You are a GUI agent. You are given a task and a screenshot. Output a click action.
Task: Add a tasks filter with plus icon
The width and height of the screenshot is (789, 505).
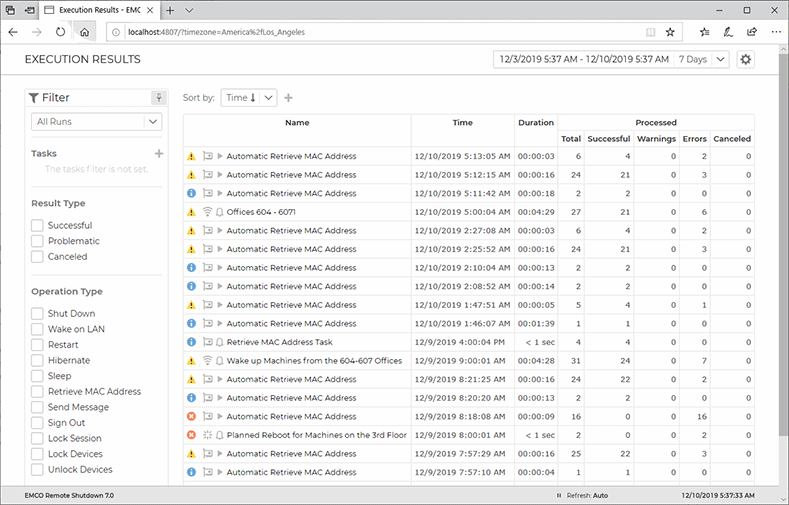pyautogui.click(x=158, y=154)
